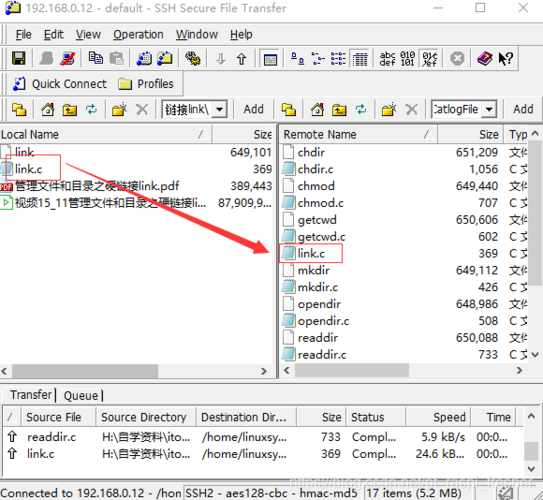Viewport: 543px width, 500px height.
Task: Select the local file named link
Action: click(x=24, y=152)
